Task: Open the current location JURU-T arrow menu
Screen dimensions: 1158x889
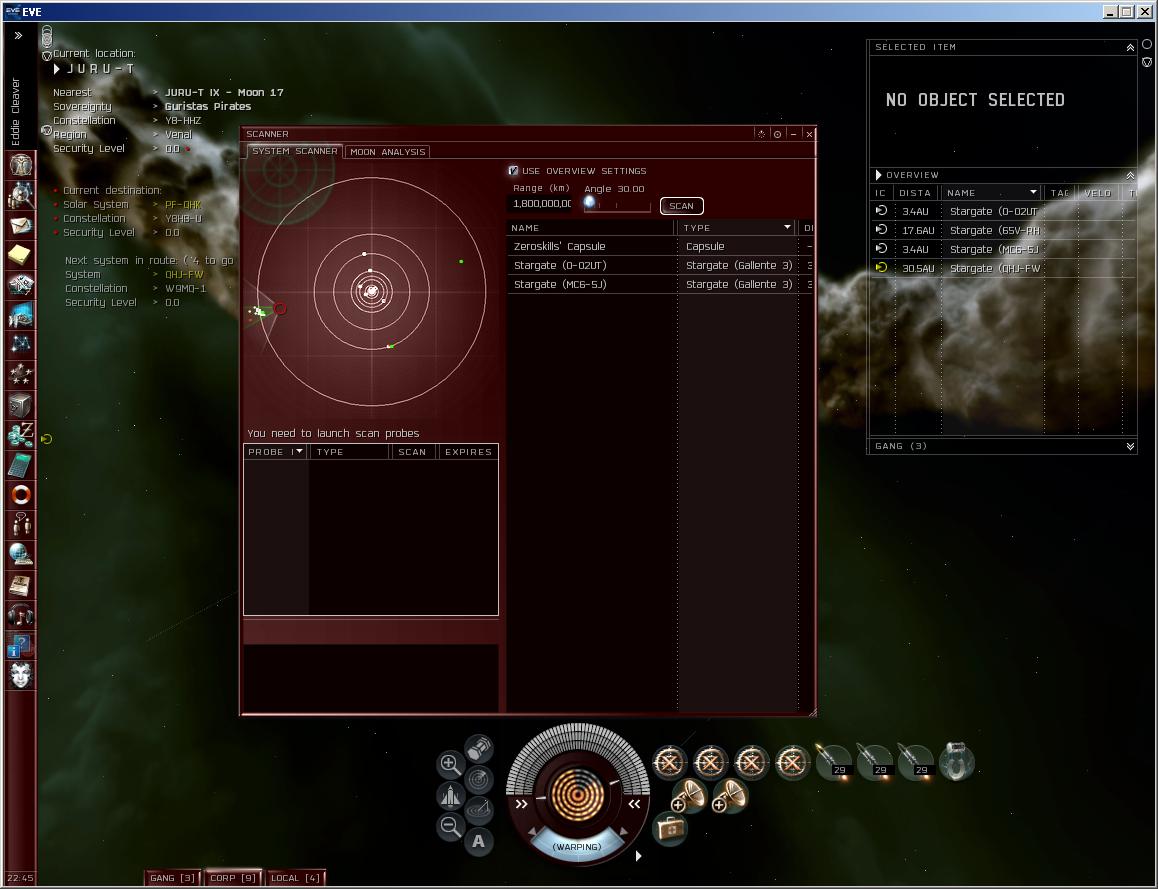Action: (57, 69)
